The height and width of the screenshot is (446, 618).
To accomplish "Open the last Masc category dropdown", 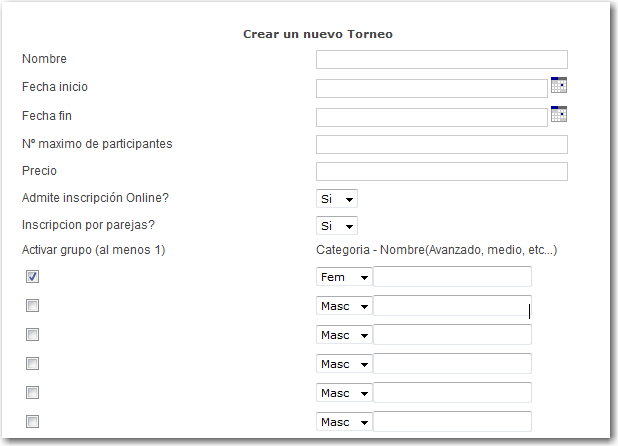I will pos(344,422).
